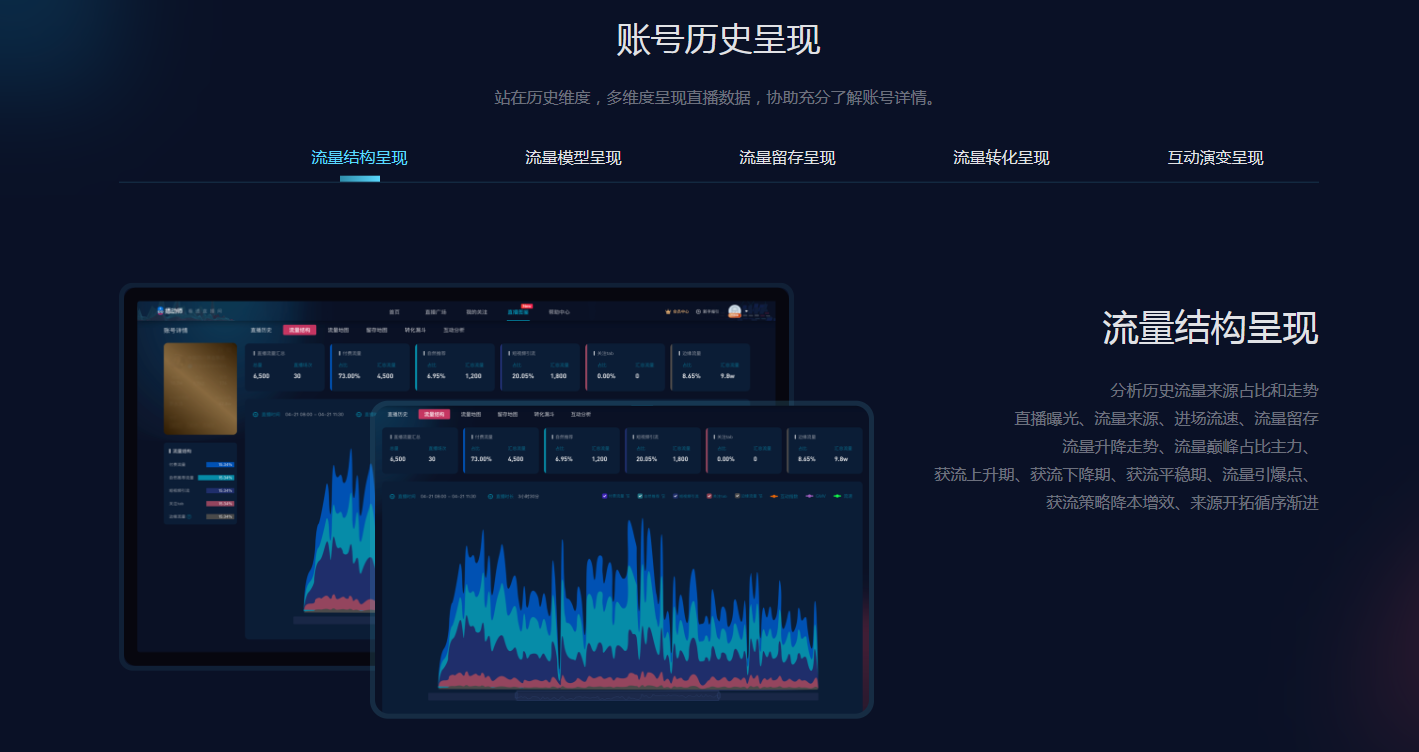Viewport: 1419px width, 752px height.
Task: Click the 6.95% card in the tablet mockup
Action: (x=582, y=451)
